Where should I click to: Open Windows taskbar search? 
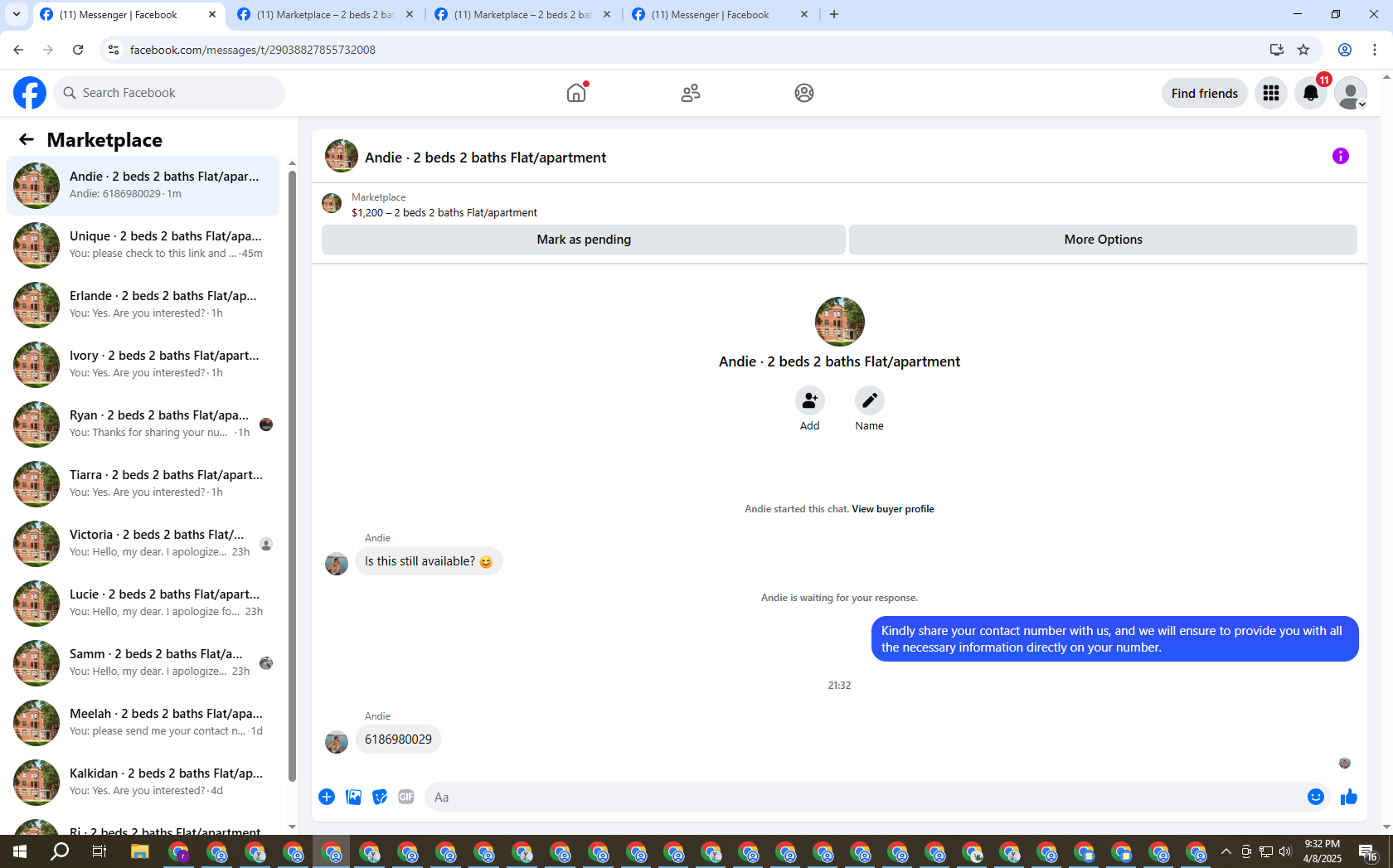click(60, 851)
